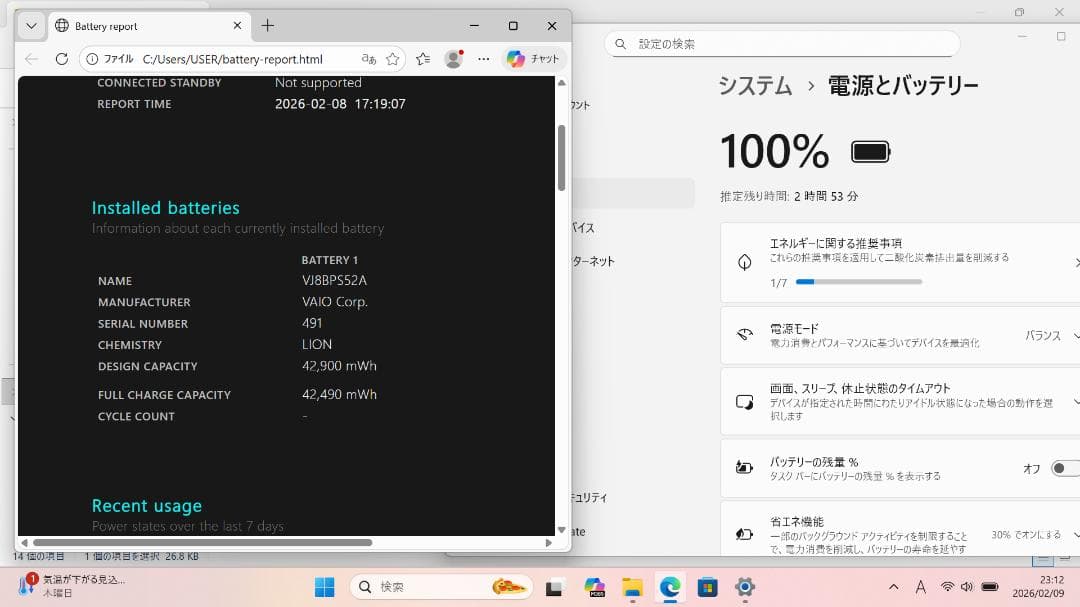Open Task View from the taskbar
This screenshot has height=607, width=1080.
tap(552, 589)
